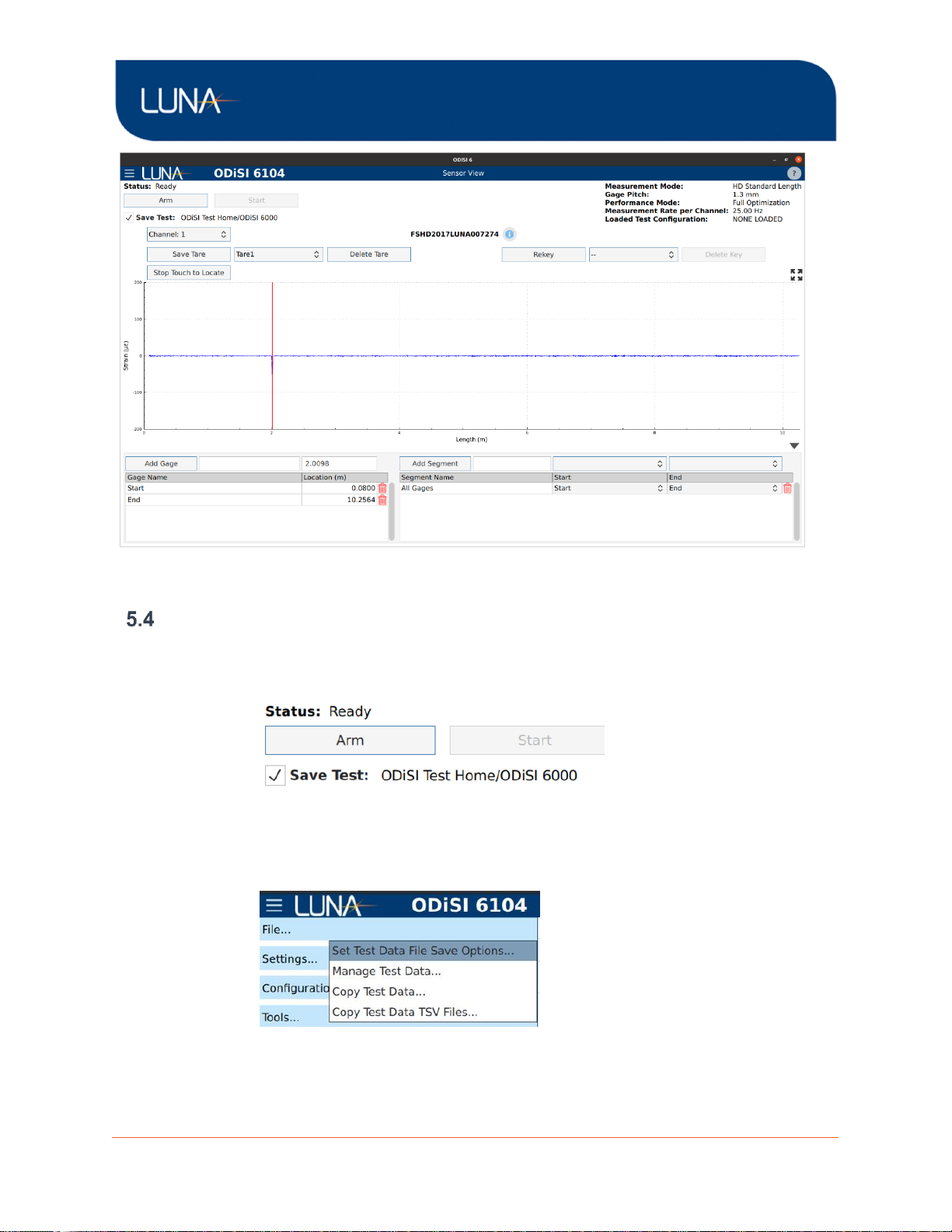Open the Start dropdown in the All Gages row
Image resolution: width=952 pixels, height=1232 pixels.
(609, 488)
